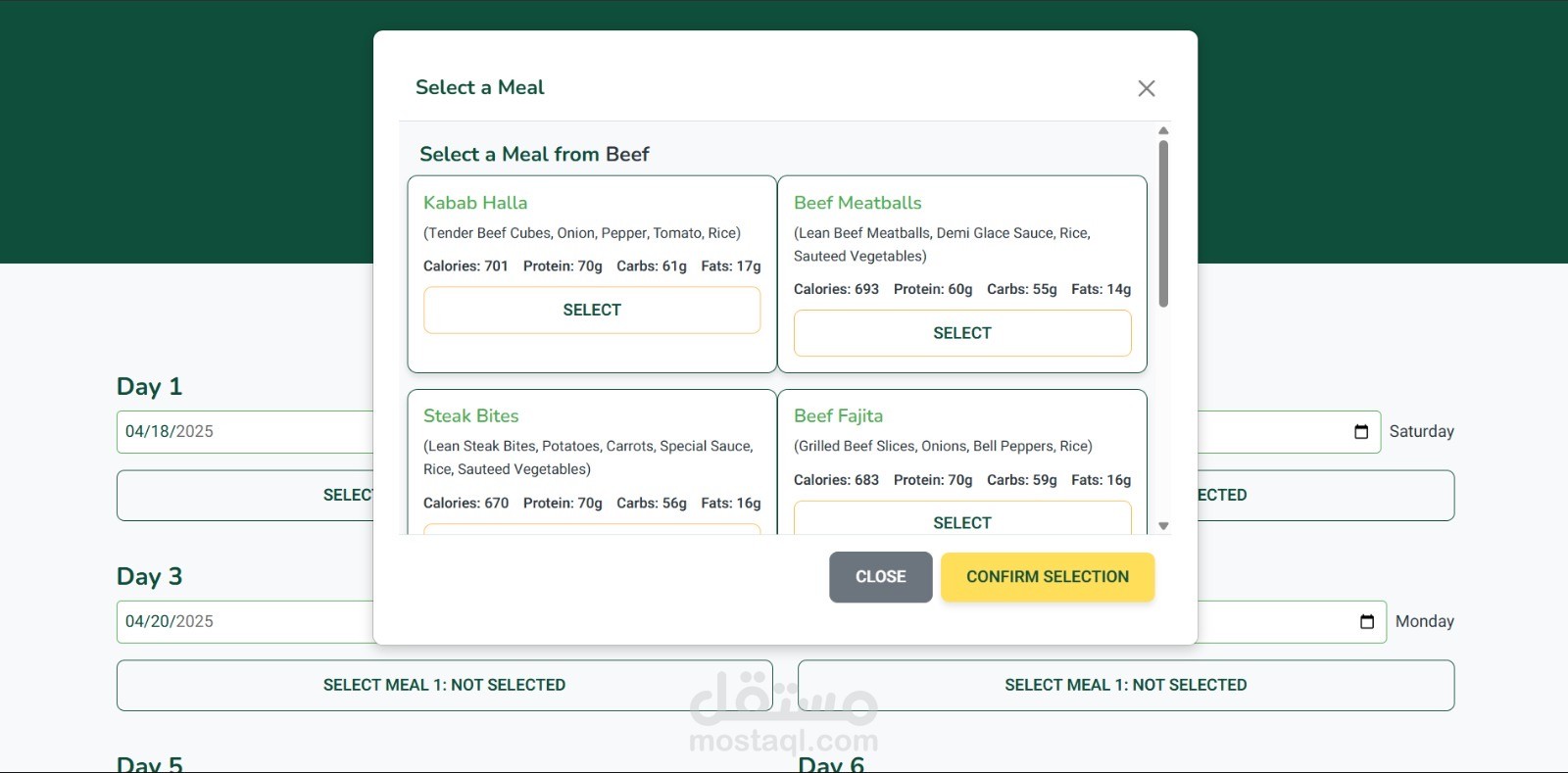Viewport: 1568px width, 773px height.
Task: Click 'Carbs: 59g' on Beef Fajita
Action: click(x=1022, y=480)
